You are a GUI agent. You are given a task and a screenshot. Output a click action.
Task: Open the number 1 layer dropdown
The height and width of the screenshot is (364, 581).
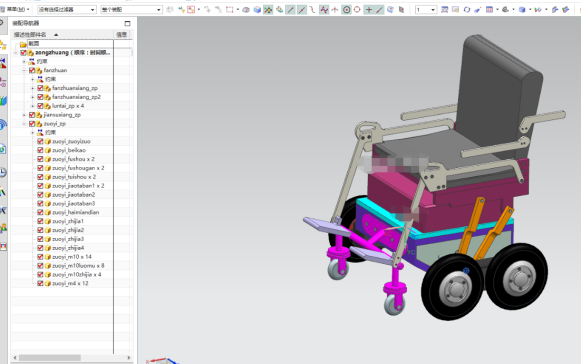click(425, 10)
